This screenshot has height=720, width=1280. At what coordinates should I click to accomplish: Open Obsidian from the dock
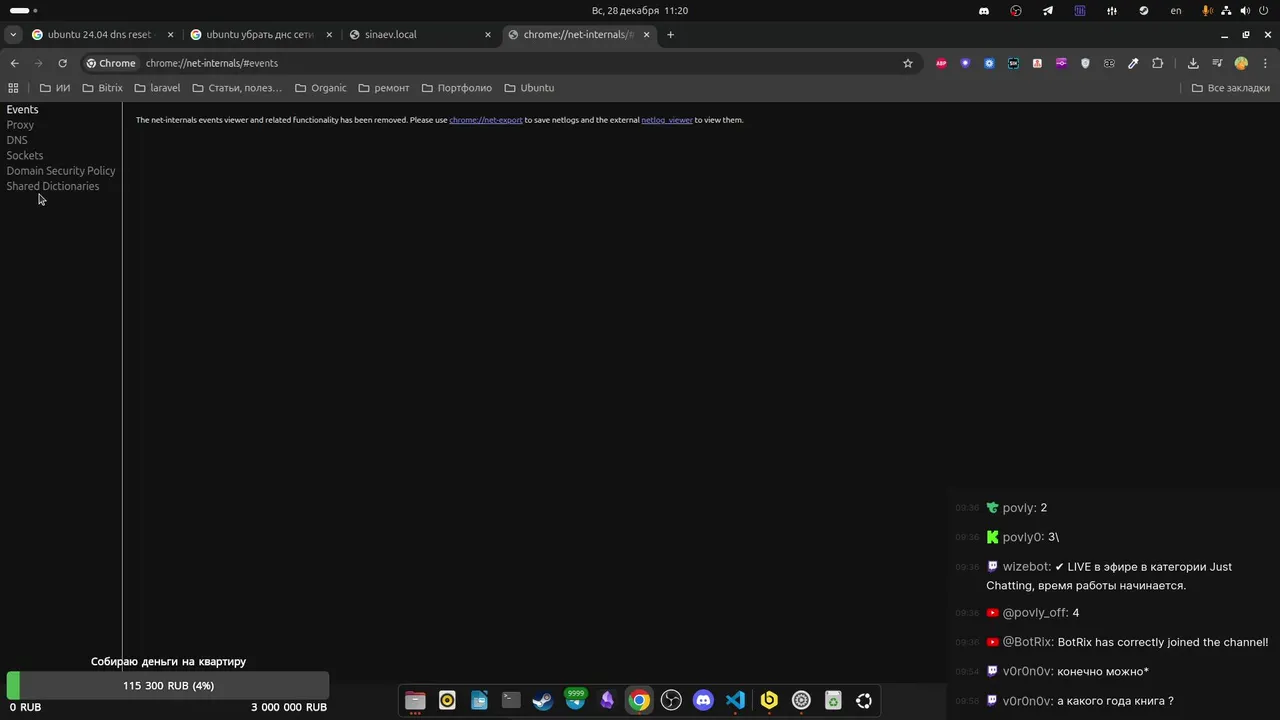pyautogui.click(x=607, y=700)
